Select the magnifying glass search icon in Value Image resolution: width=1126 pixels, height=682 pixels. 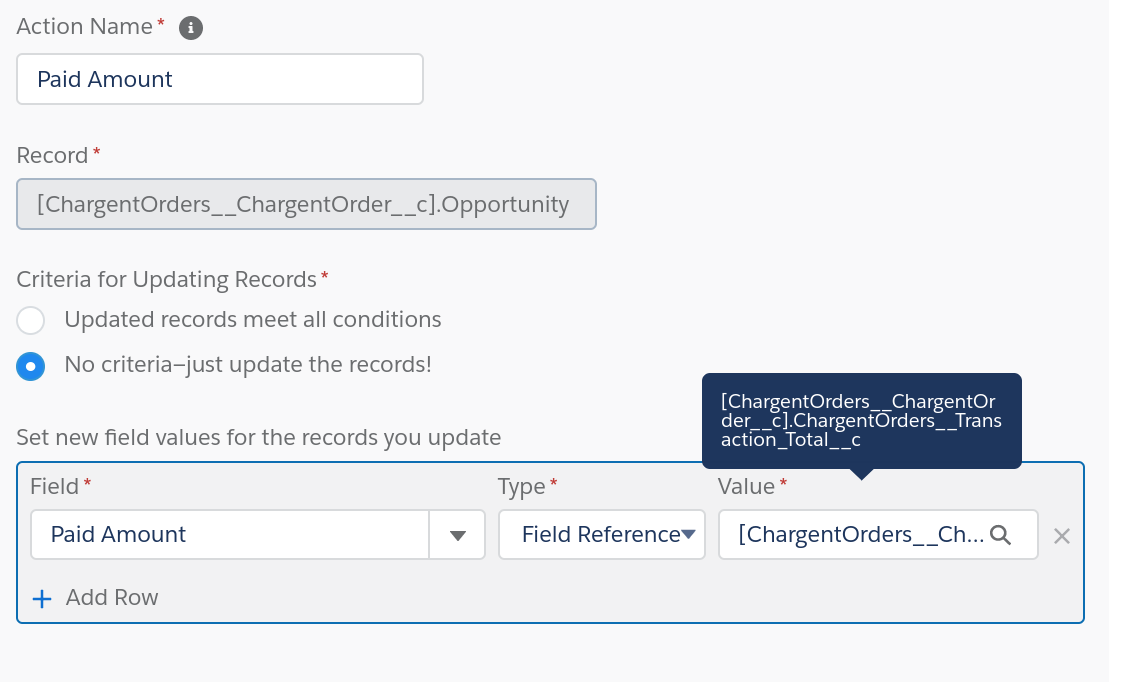point(1001,535)
